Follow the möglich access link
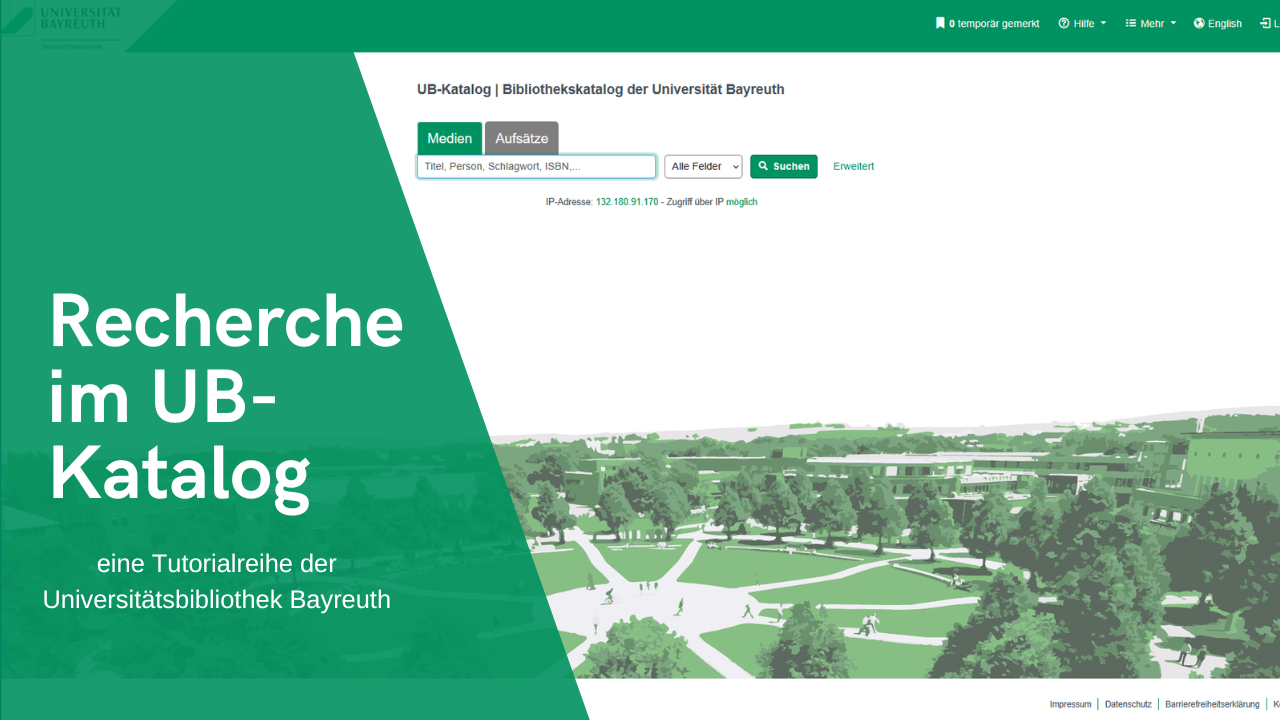Image resolution: width=1280 pixels, height=720 pixels. point(742,202)
